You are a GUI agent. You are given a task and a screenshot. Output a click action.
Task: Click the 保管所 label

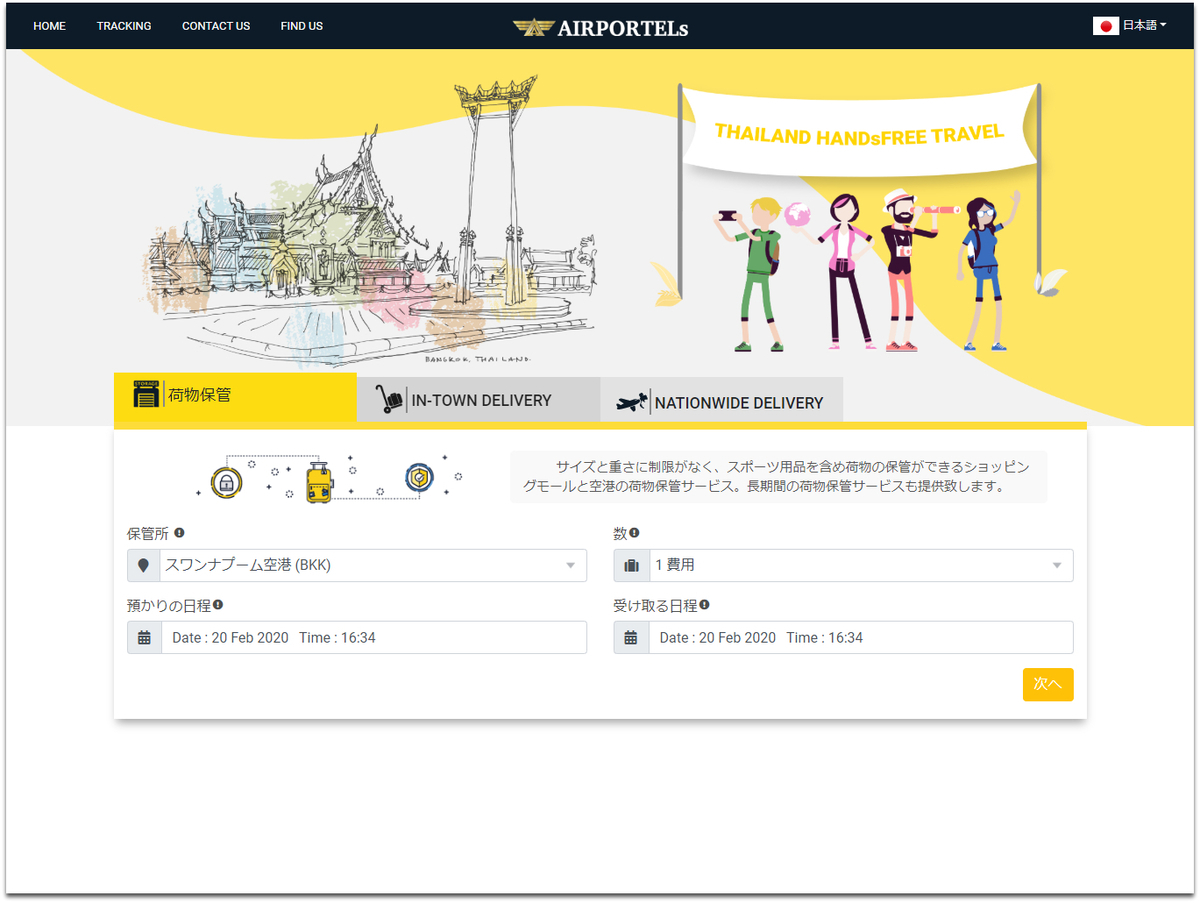click(148, 533)
